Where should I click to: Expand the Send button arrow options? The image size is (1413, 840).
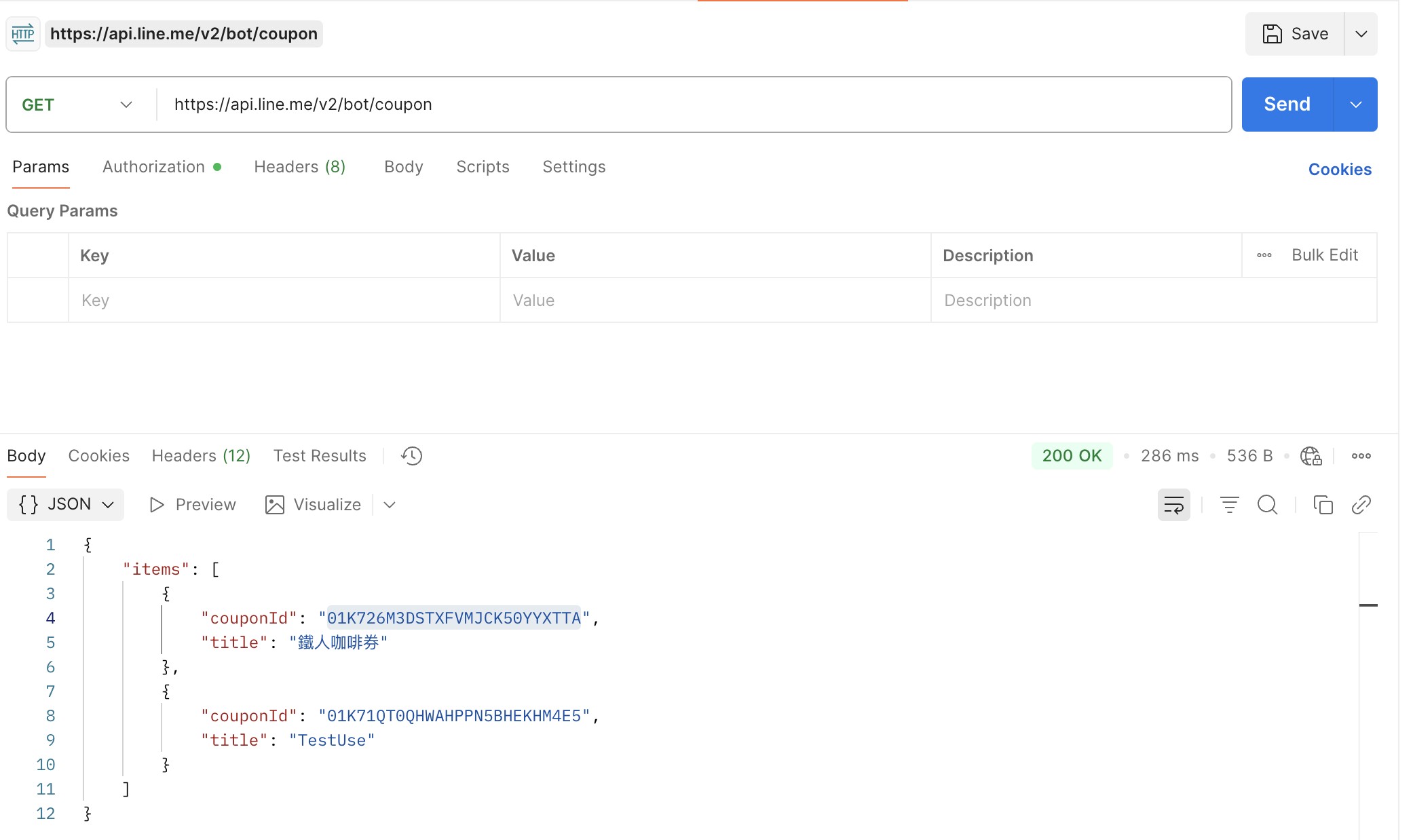point(1355,104)
